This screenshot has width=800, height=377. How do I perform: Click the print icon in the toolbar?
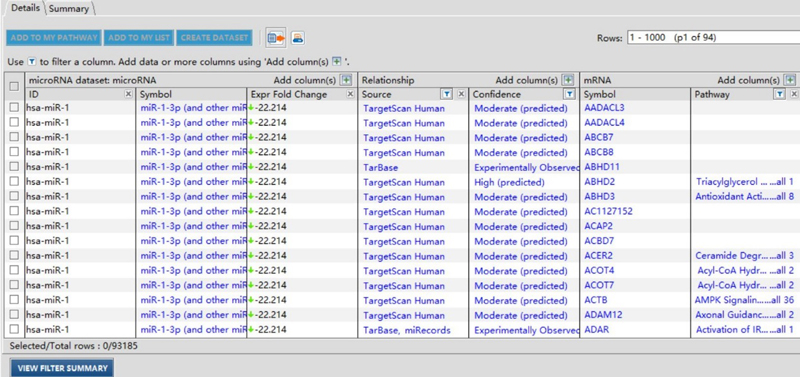coord(298,38)
